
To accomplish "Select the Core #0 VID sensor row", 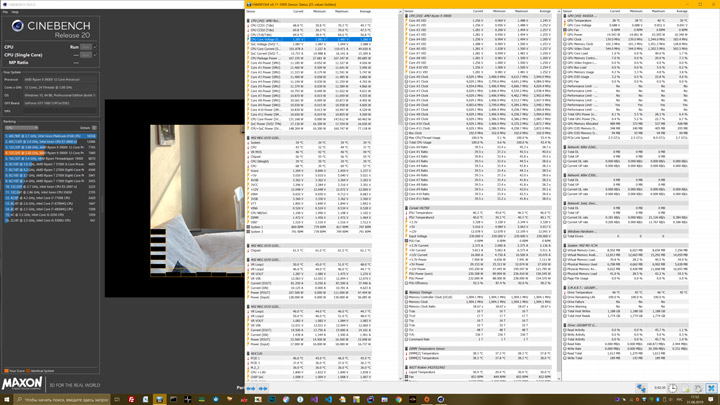I will [478, 21].
